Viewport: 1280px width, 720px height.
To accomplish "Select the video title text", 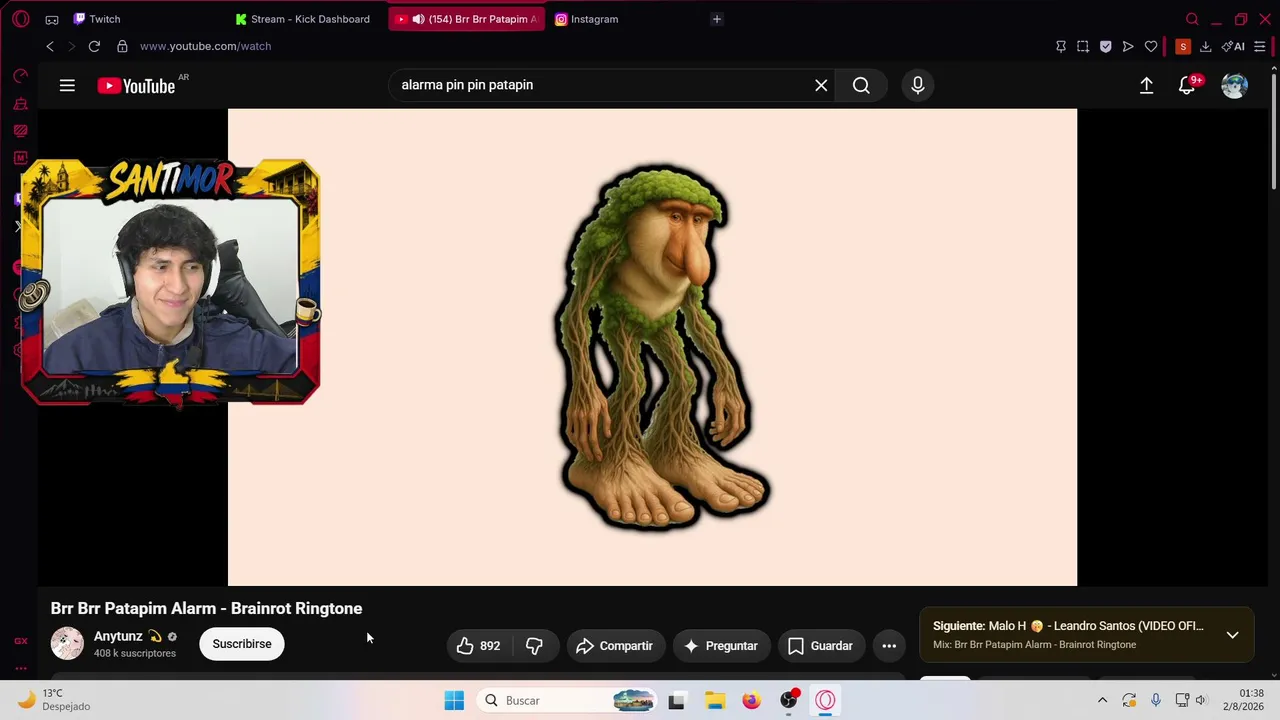I will [206, 608].
